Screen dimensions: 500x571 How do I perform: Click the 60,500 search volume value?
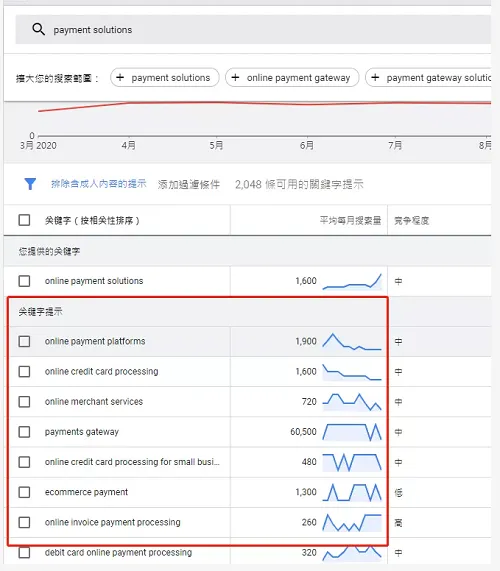click(x=303, y=432)
